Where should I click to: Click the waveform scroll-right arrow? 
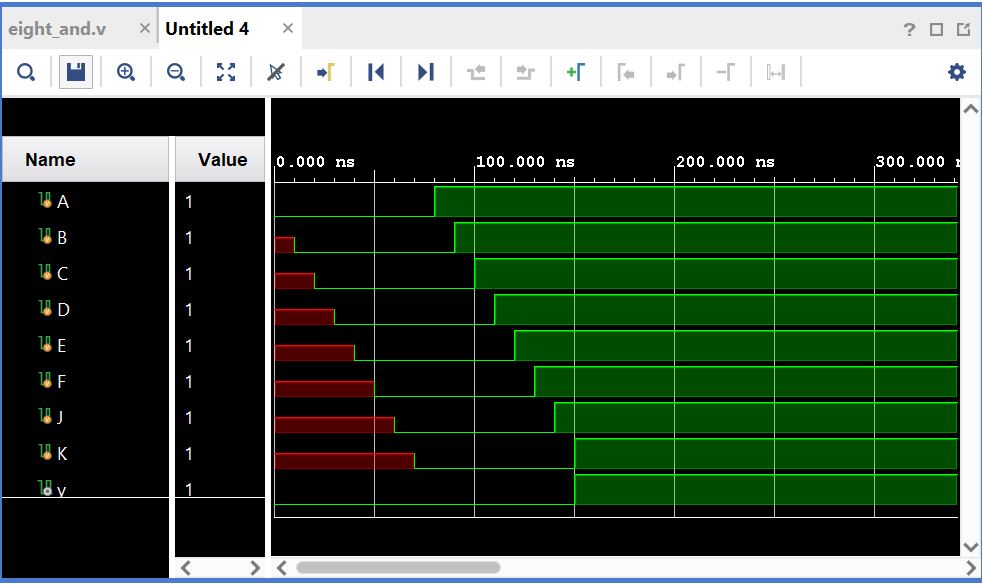point(971,568)
